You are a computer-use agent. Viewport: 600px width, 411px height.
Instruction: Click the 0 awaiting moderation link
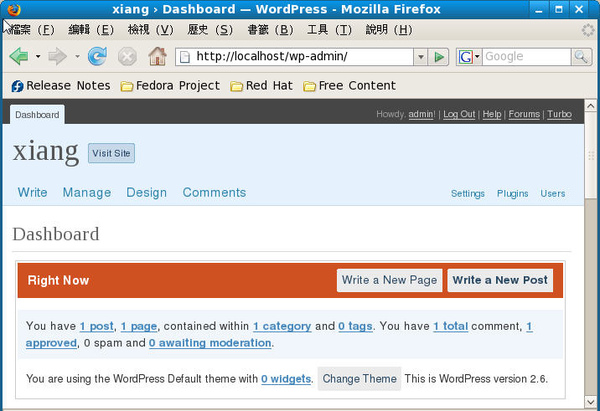click(x=210, y=343)
